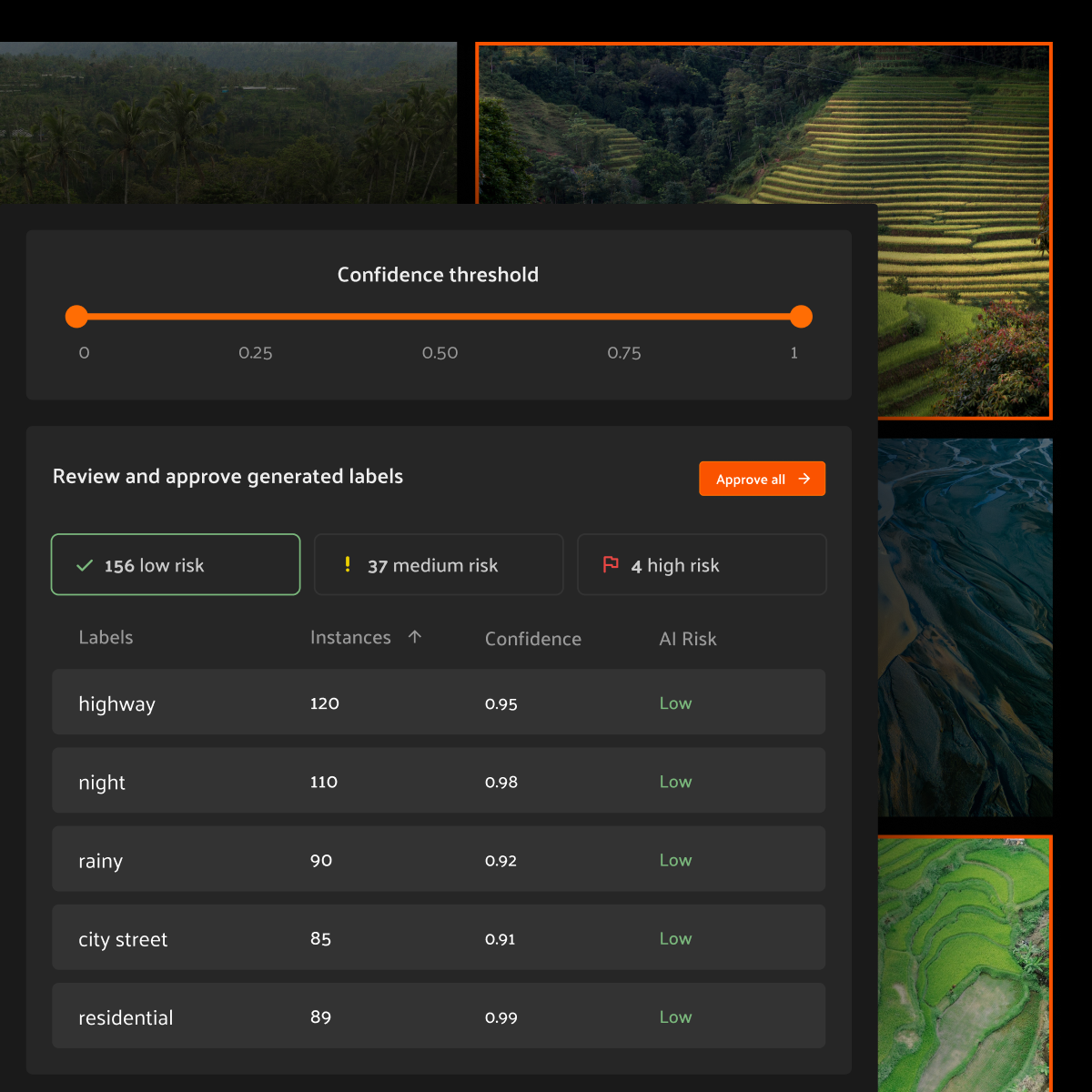The image size is (1092, 1092).
Task: Click the left handle of confidence slider
Action: tap(76, 317)
